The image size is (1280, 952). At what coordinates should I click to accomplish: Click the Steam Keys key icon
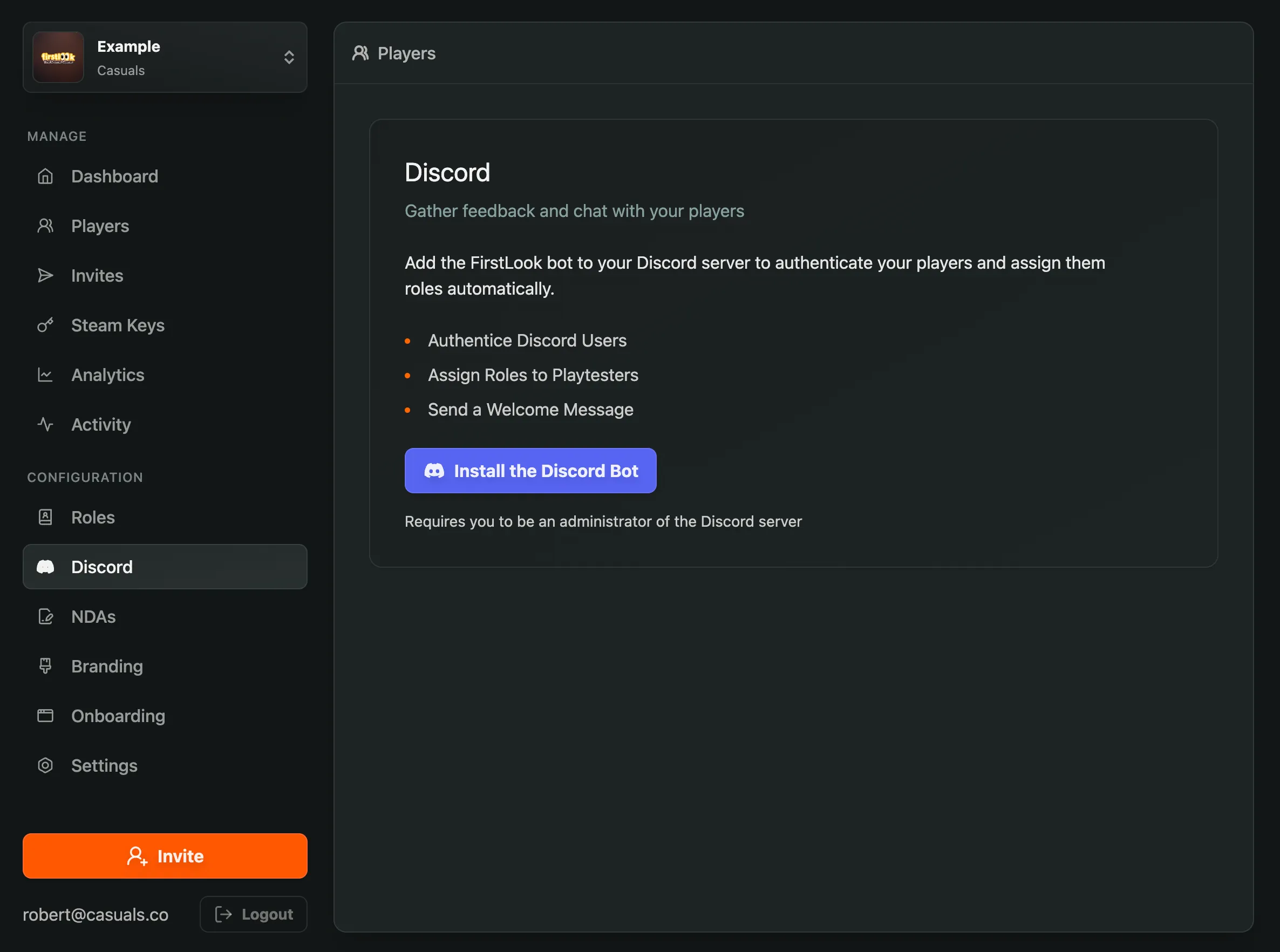click(x=45, y=325)
